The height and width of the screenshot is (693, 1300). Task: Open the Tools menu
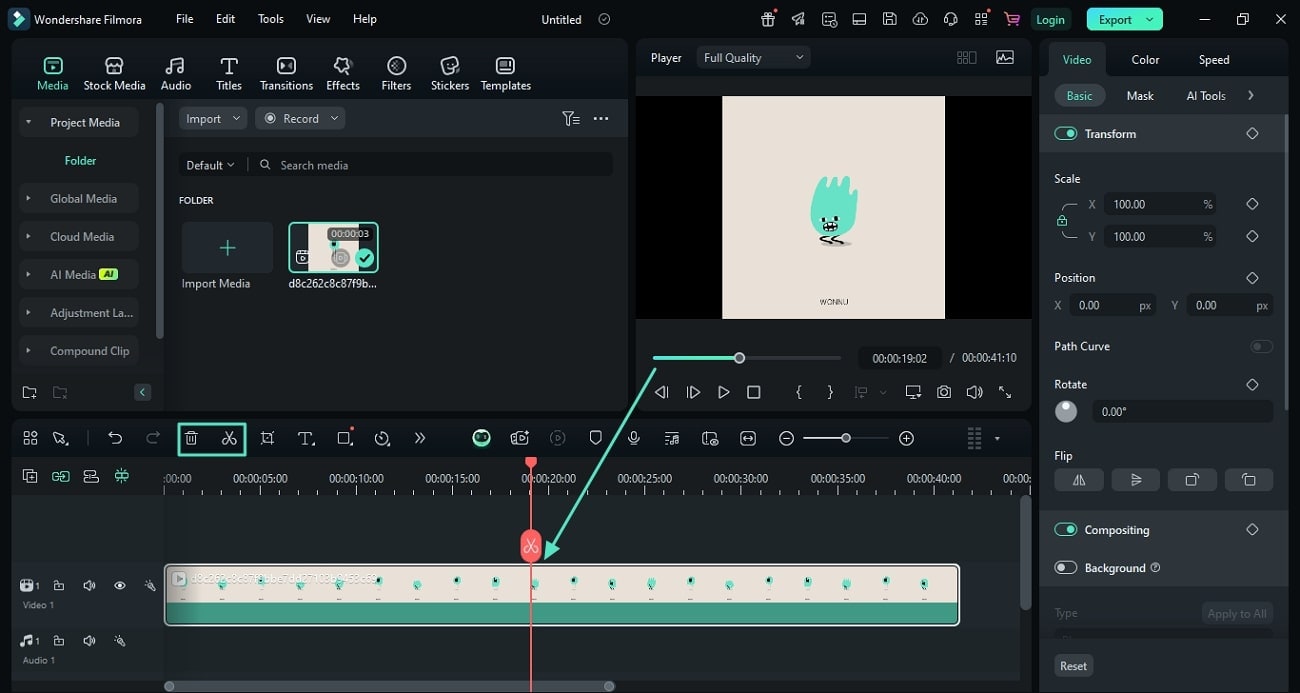click(x=270, y=19)
